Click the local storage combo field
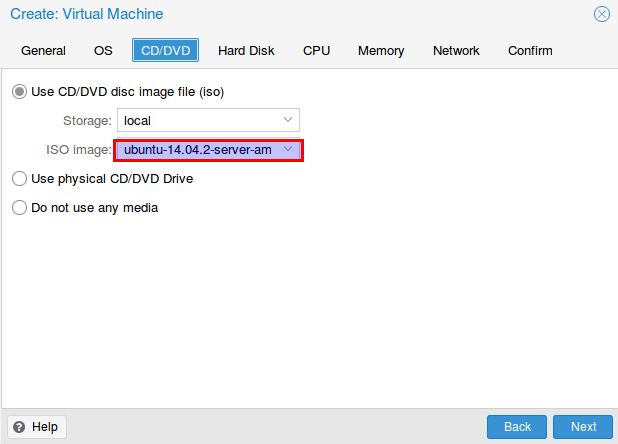This screenshot has width=618, height=444. (x=208, y=120)
